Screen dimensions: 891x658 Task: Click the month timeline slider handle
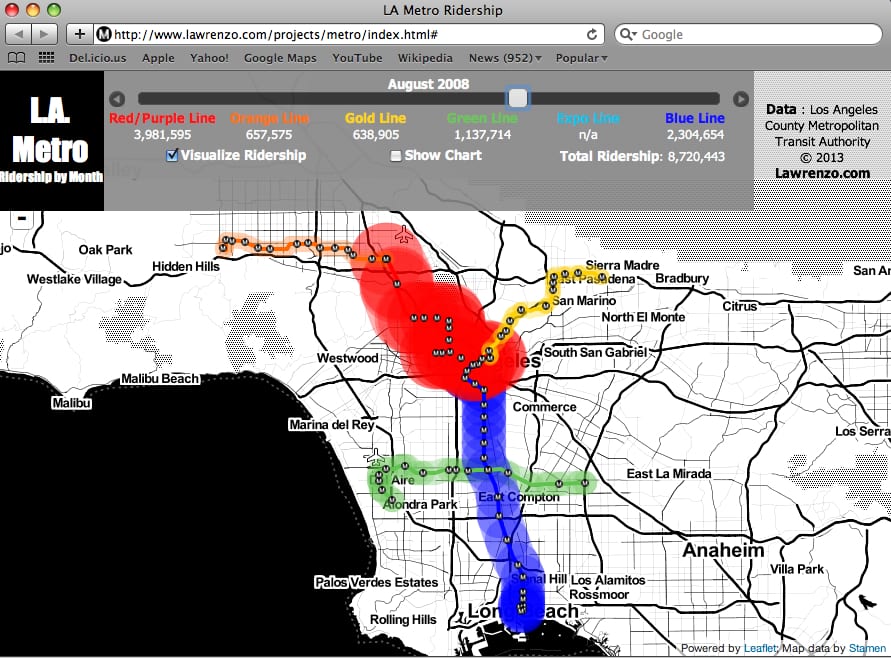(518, 98)
